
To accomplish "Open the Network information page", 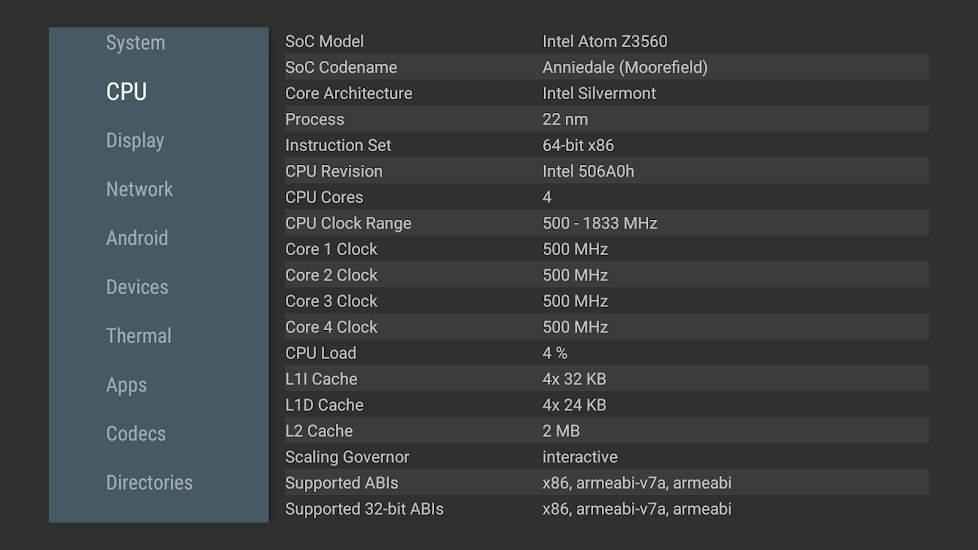I will coord(139,189).
